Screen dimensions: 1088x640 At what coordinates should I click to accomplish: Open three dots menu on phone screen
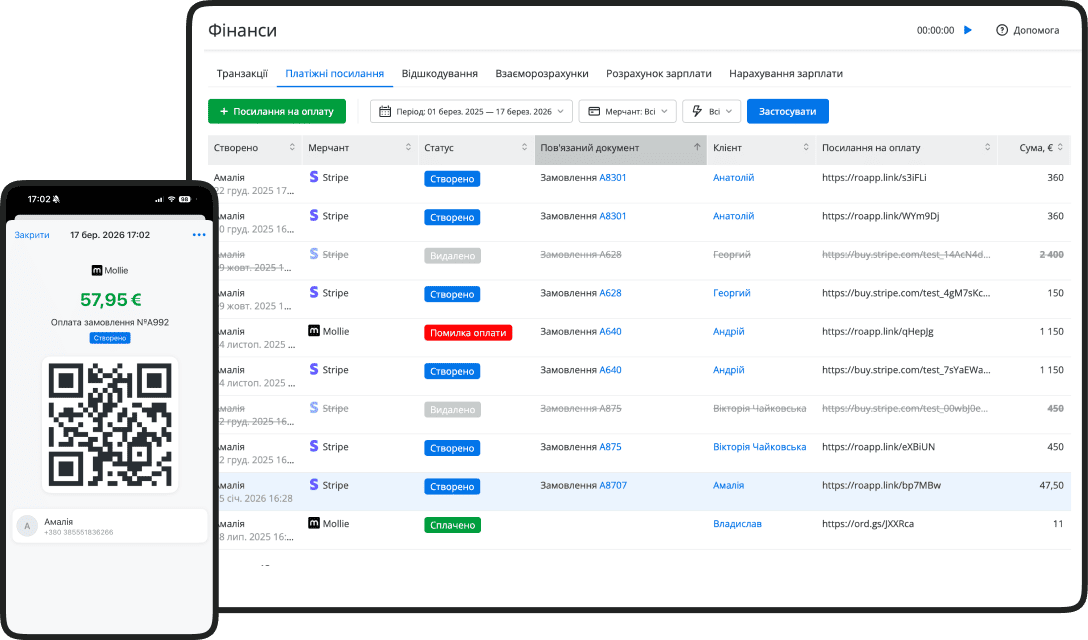(x=199, y=235)
